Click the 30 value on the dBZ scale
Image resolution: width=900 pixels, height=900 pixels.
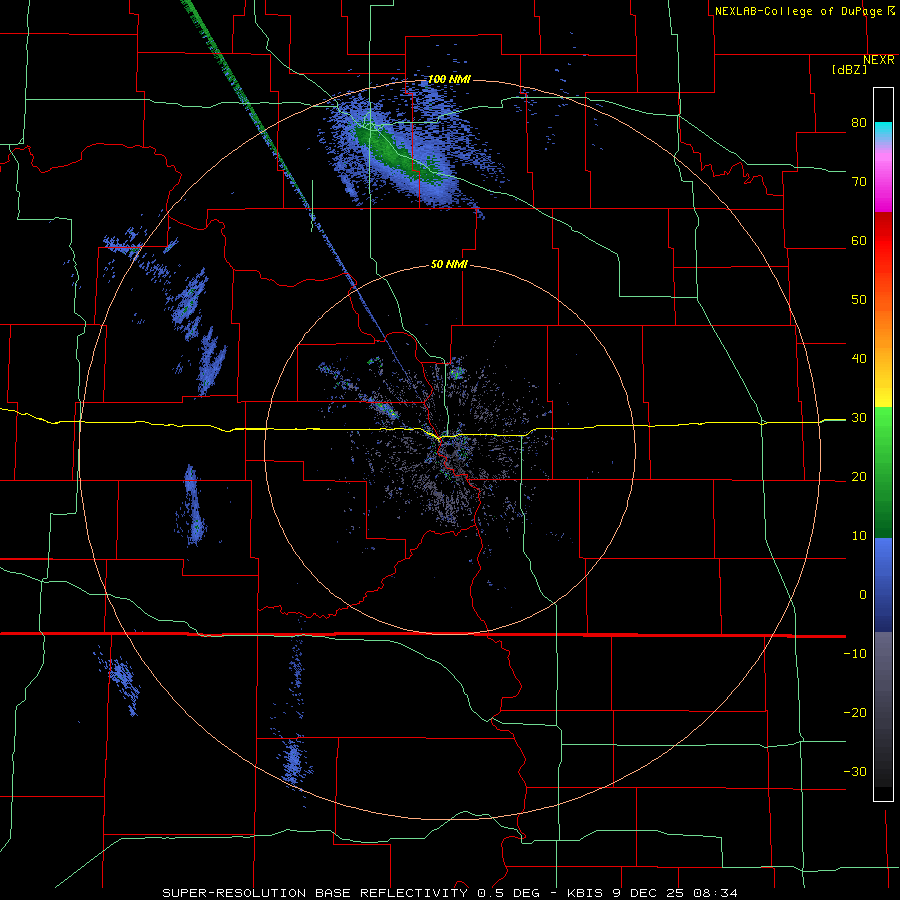[x=859, y=418]
